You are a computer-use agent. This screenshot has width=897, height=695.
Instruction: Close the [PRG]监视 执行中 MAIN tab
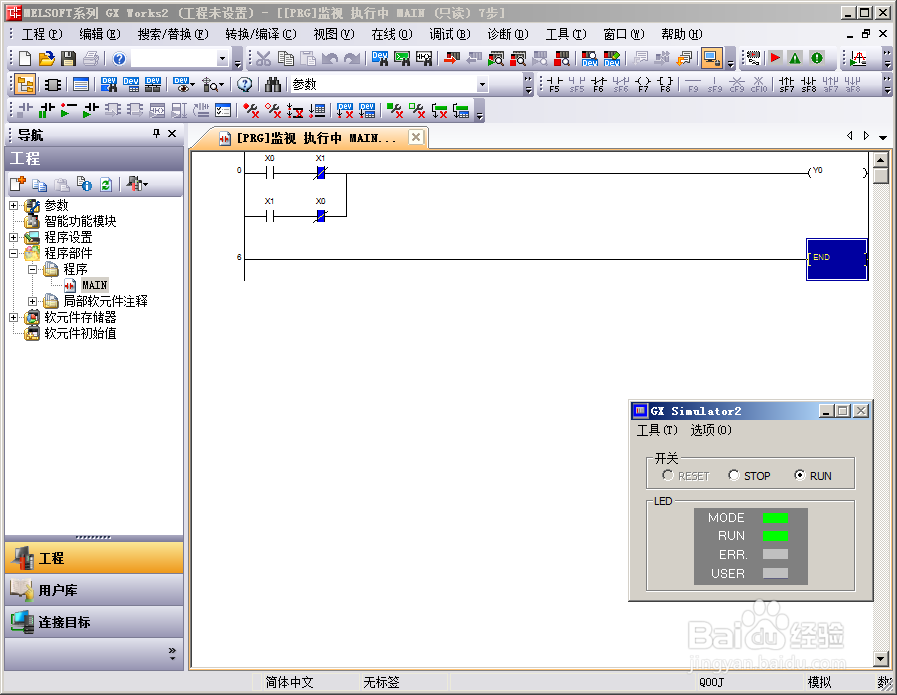(x=416, y=137)
